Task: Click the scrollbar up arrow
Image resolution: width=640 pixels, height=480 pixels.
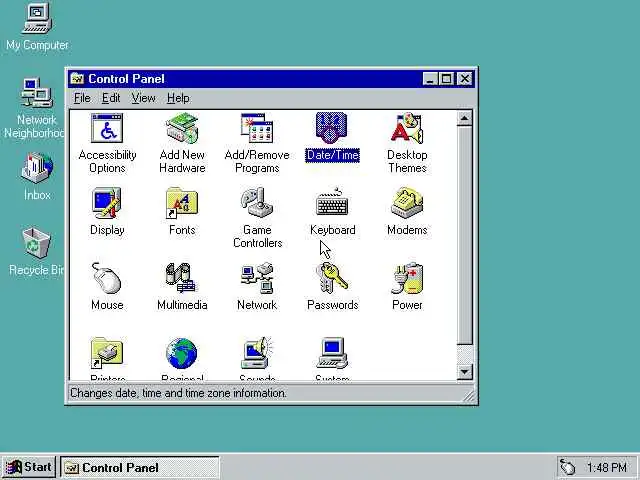Action: tap(464, 118)
